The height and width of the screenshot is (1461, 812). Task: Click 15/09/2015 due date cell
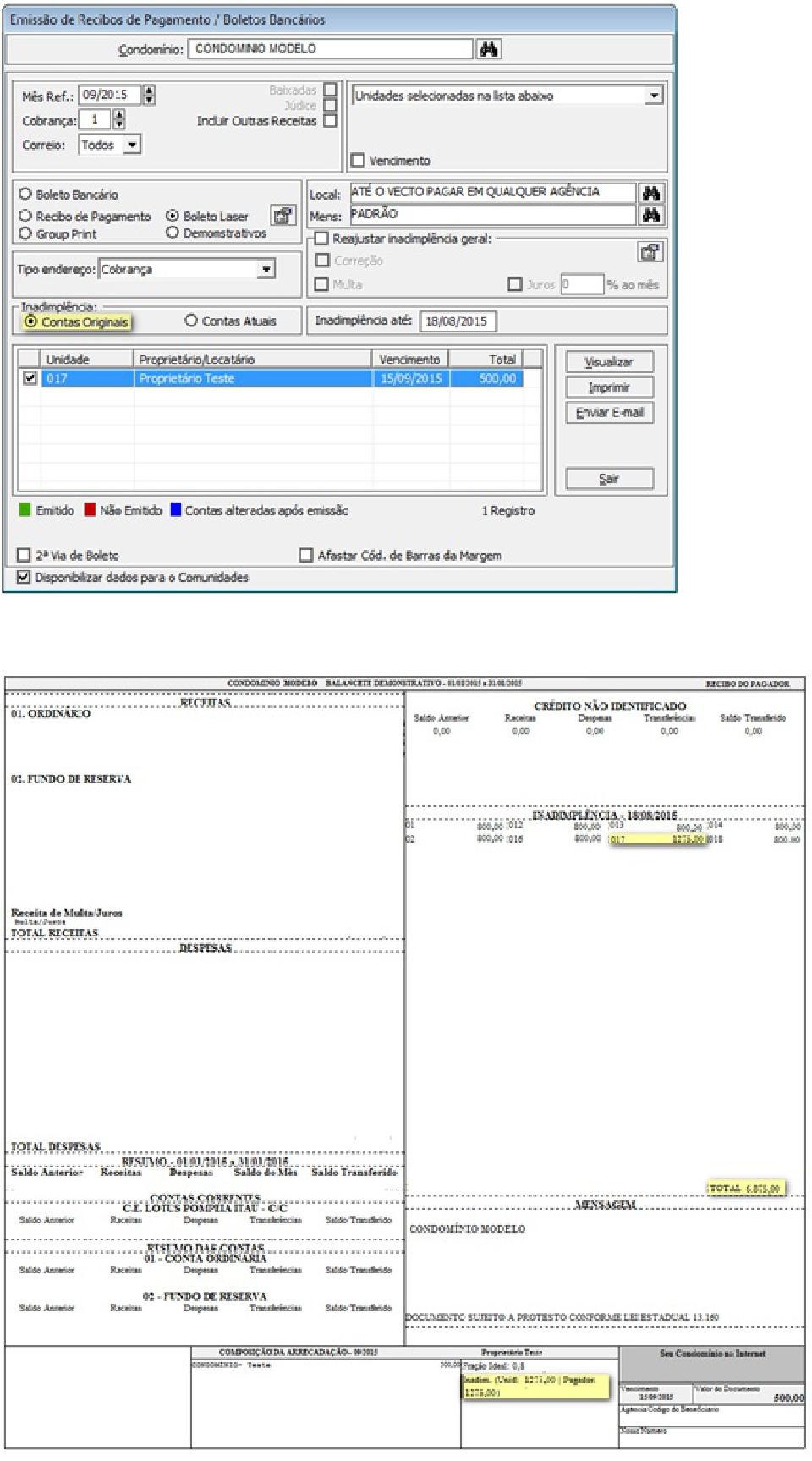(411, 378)
